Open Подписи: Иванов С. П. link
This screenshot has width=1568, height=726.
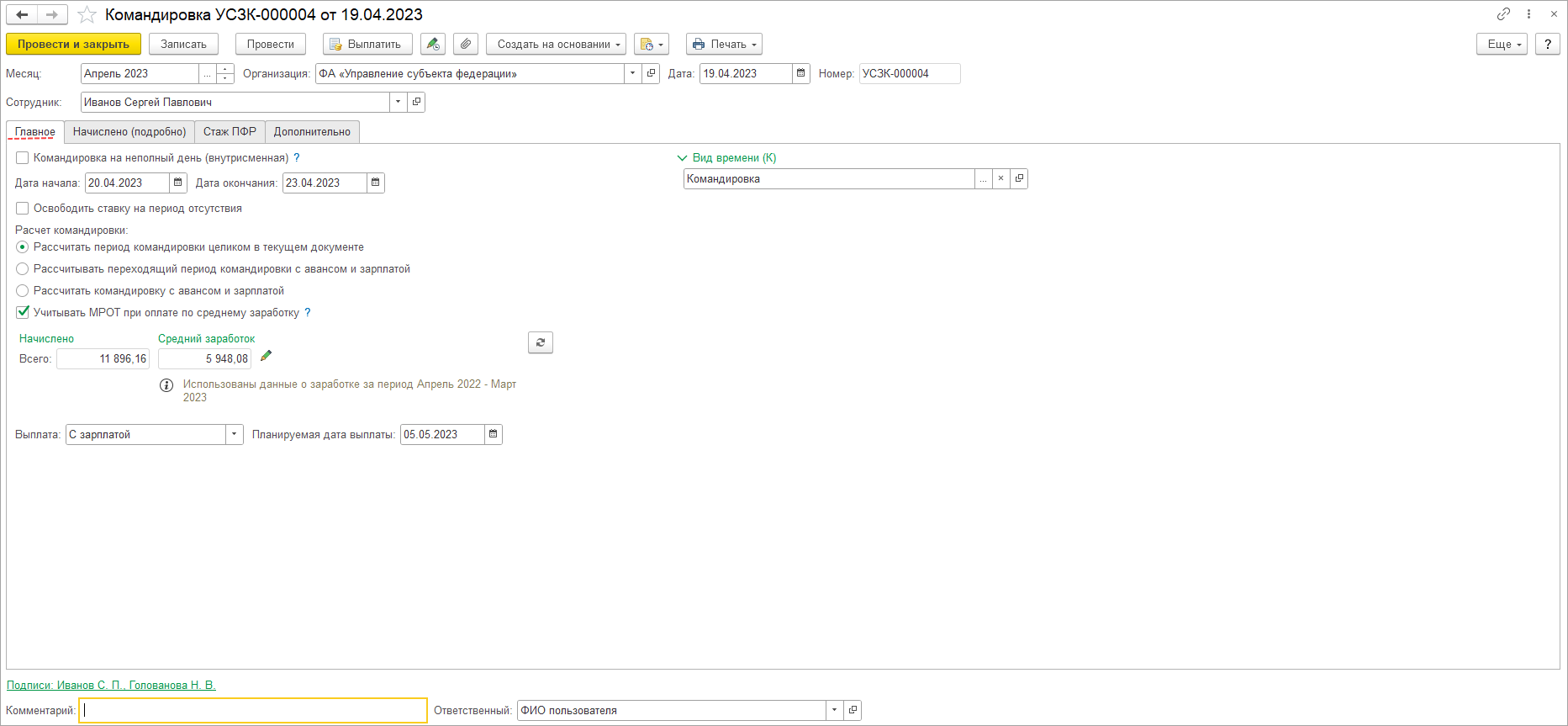point(111,685)
